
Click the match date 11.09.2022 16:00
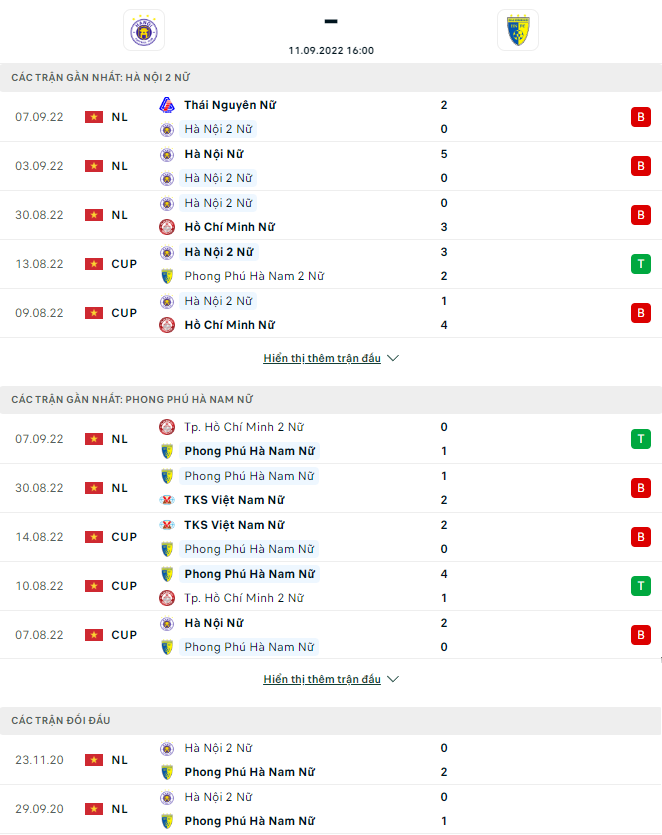(x=331, y=50)
